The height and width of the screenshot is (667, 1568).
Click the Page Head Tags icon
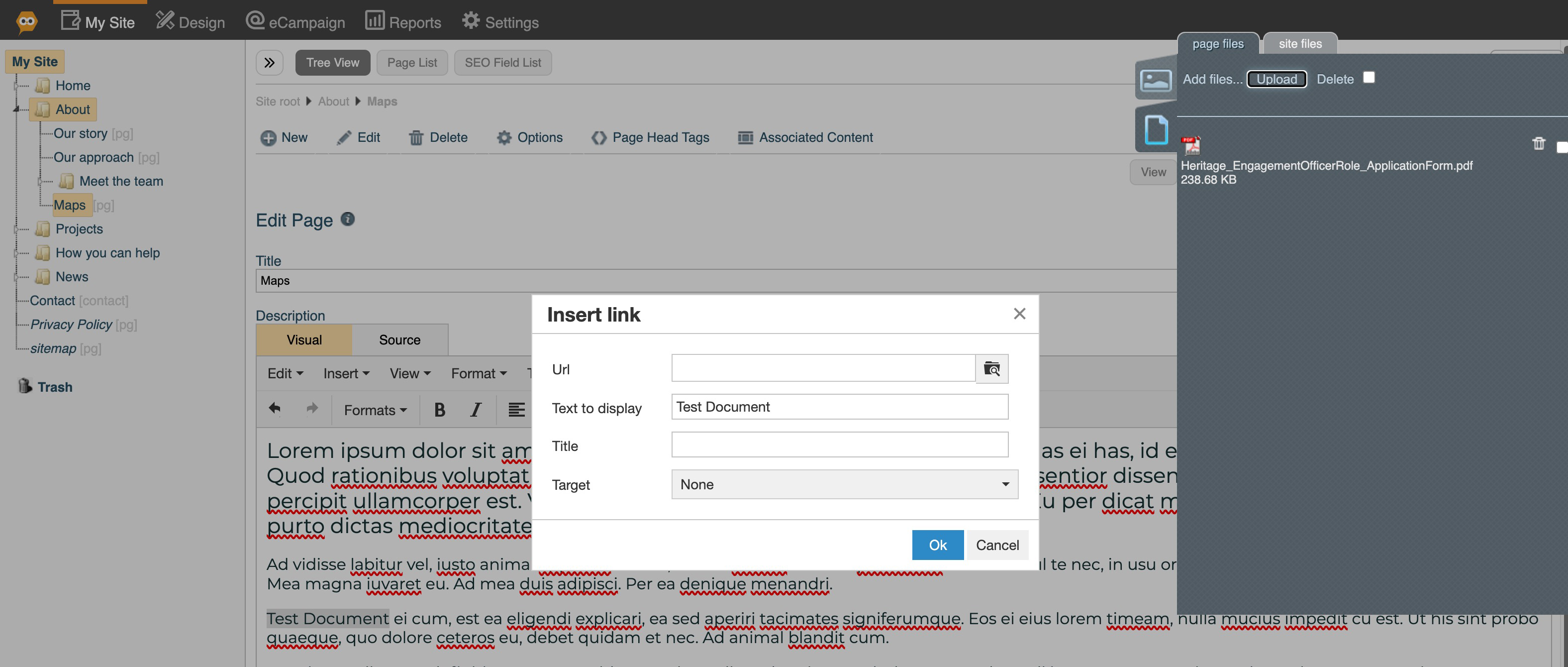coord(599,138)
